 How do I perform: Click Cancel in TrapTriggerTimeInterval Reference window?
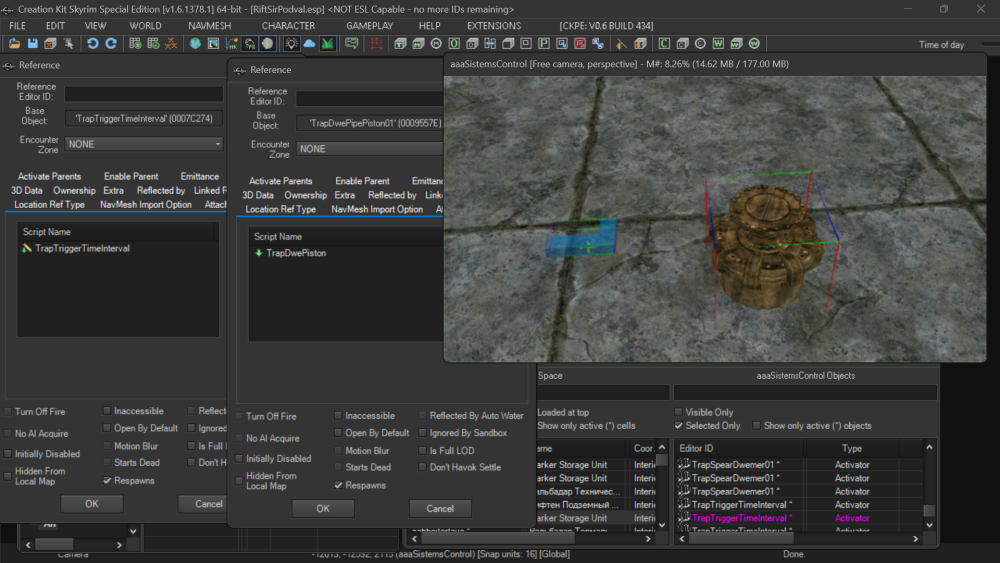pyautogui.click(x=202, y=504)
